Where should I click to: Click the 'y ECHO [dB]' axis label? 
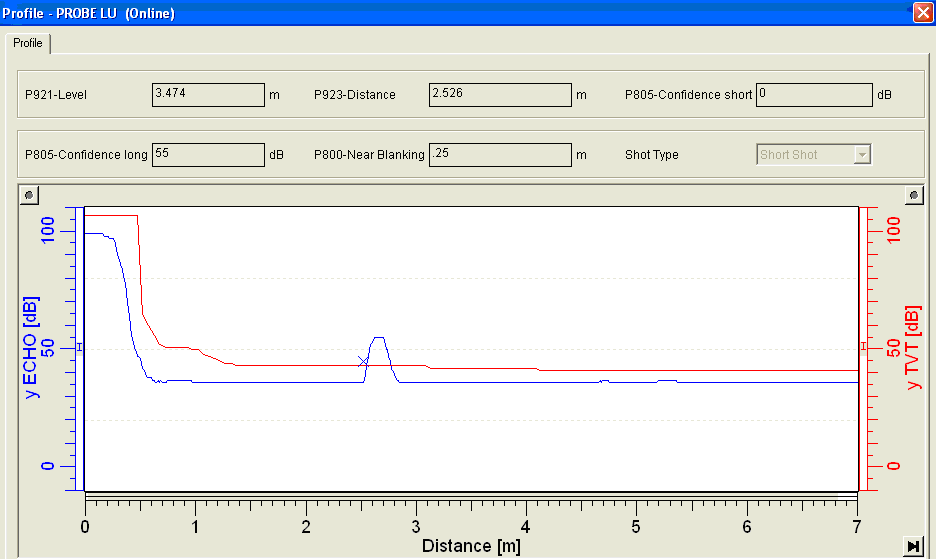pyautogui.click(x=30, y=348)
